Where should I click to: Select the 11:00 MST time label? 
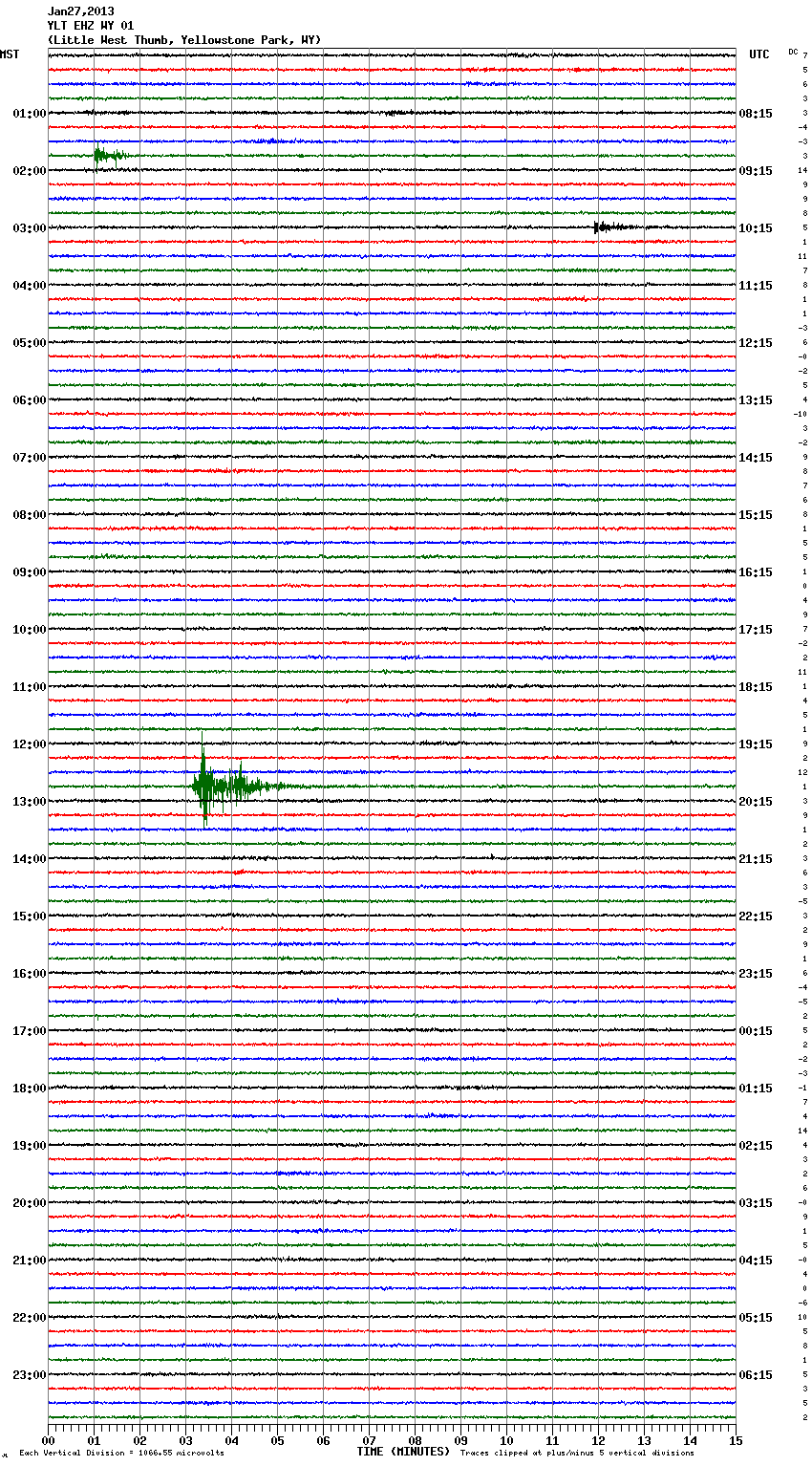(29, 687)
